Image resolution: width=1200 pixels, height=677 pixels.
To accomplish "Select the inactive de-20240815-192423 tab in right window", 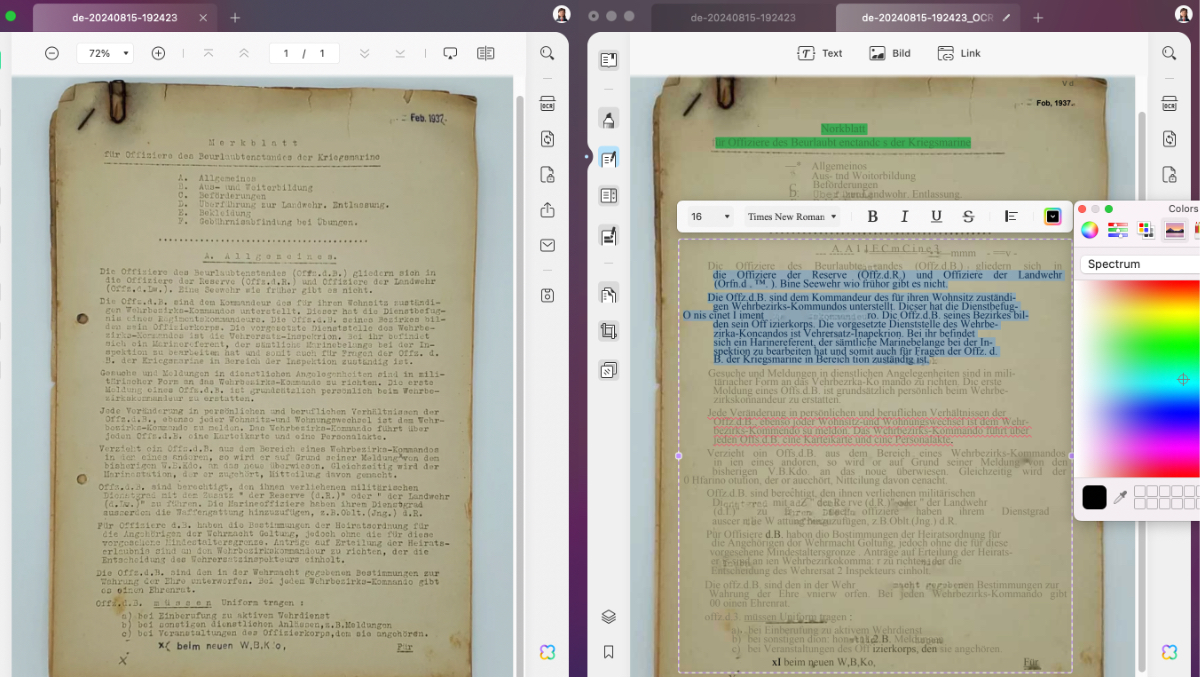I will click(743, 18).
